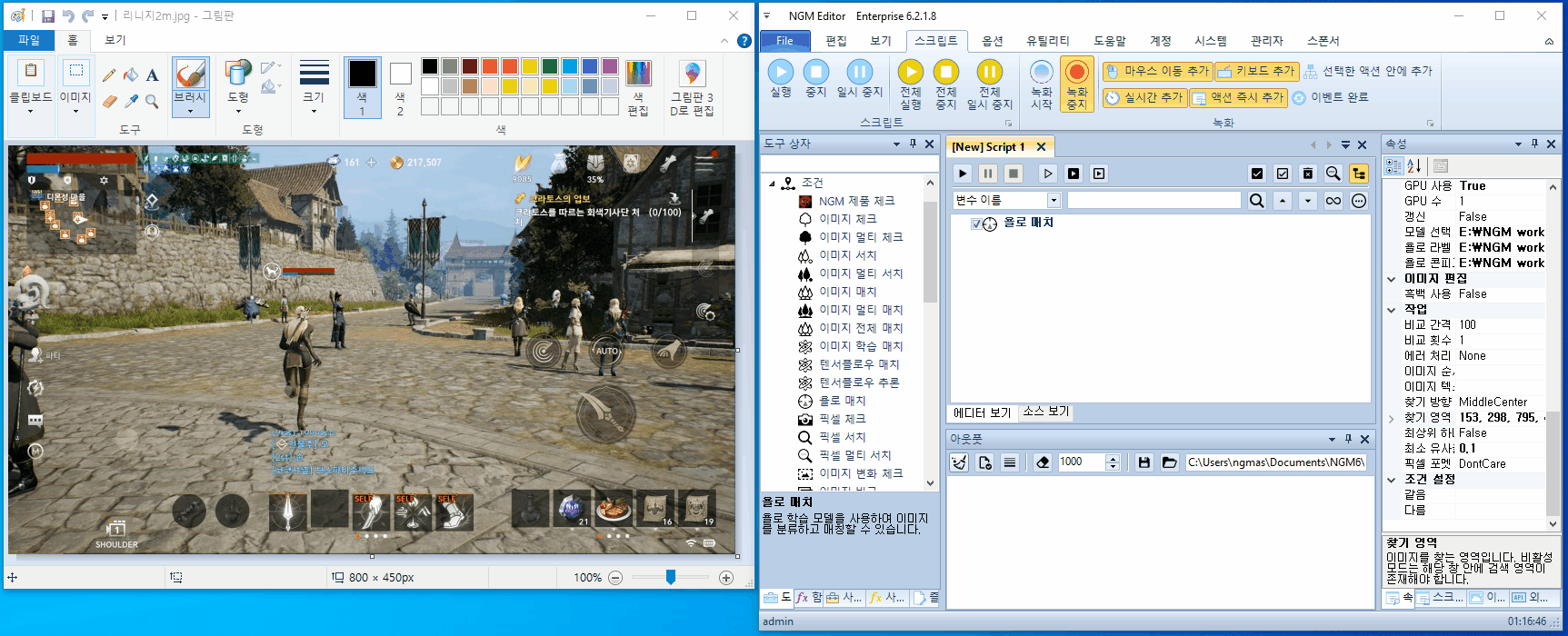The image size is (1568, 636).
Task: Select the Text tool in Paint
Action: point(152,75)
